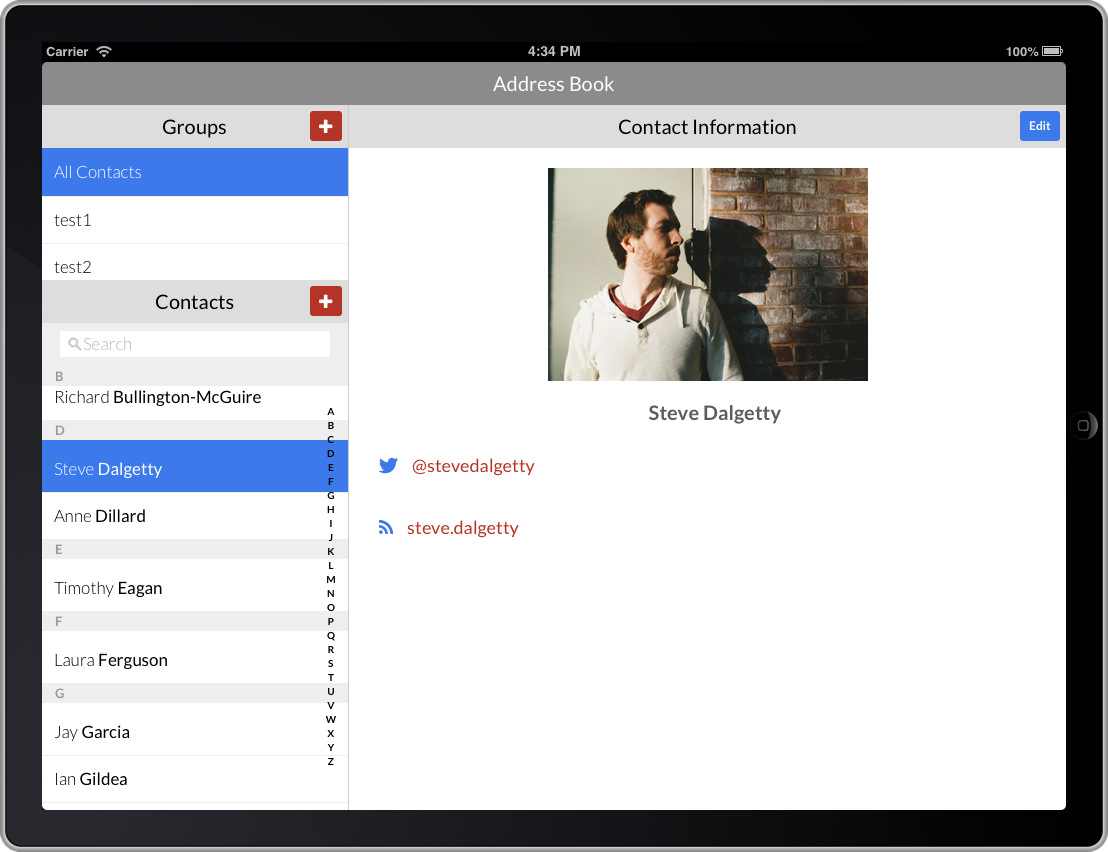
Task: Click the 100% battery percentage
Action: tap(1022, 52)
